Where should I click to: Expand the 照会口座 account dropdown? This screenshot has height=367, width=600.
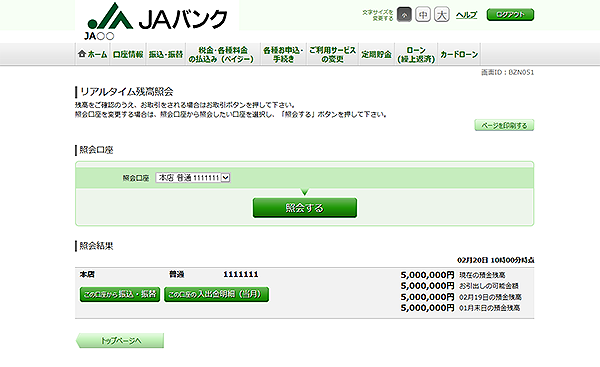click(x=192, y=178)
